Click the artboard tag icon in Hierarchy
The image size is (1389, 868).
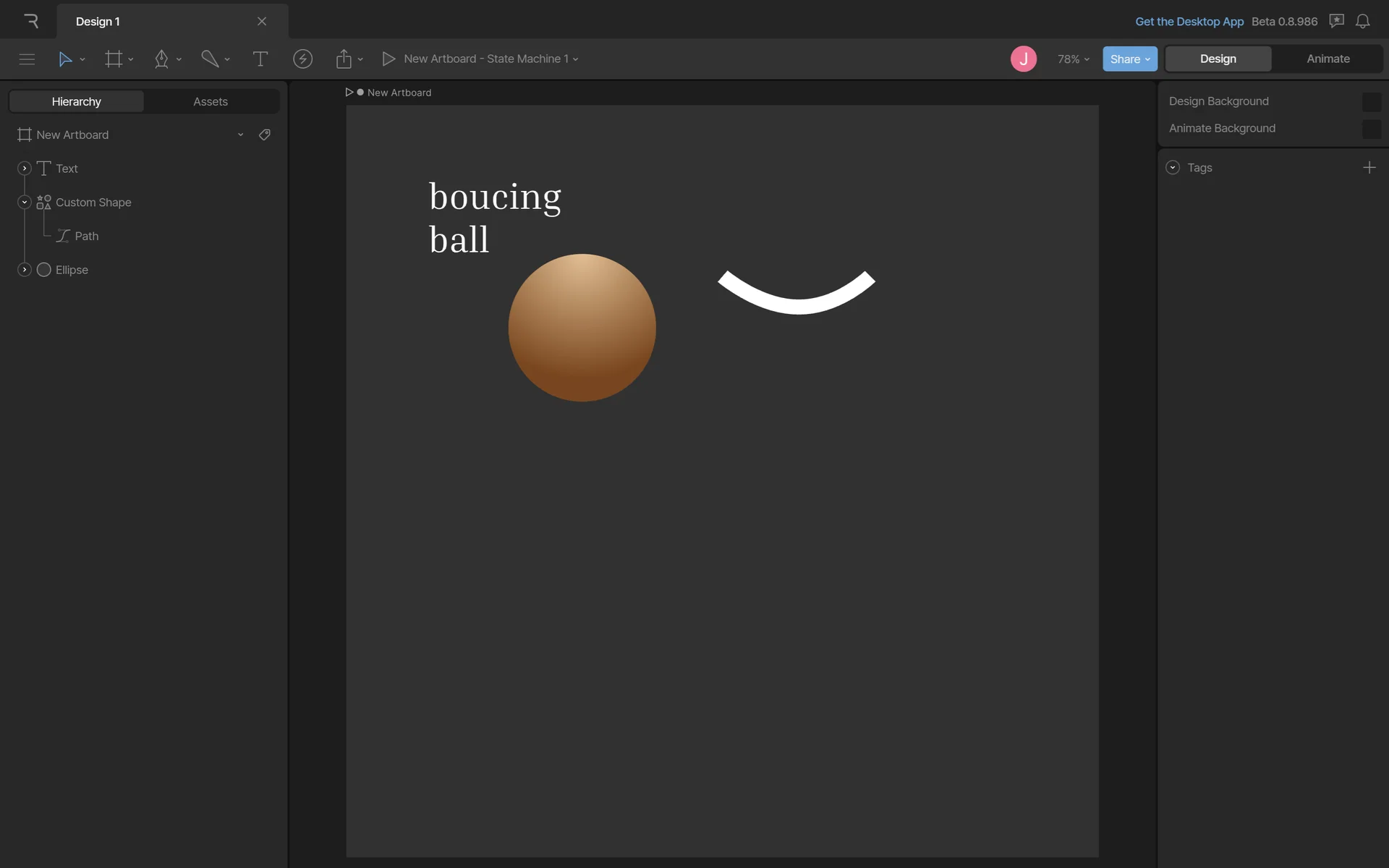point(265,135)
